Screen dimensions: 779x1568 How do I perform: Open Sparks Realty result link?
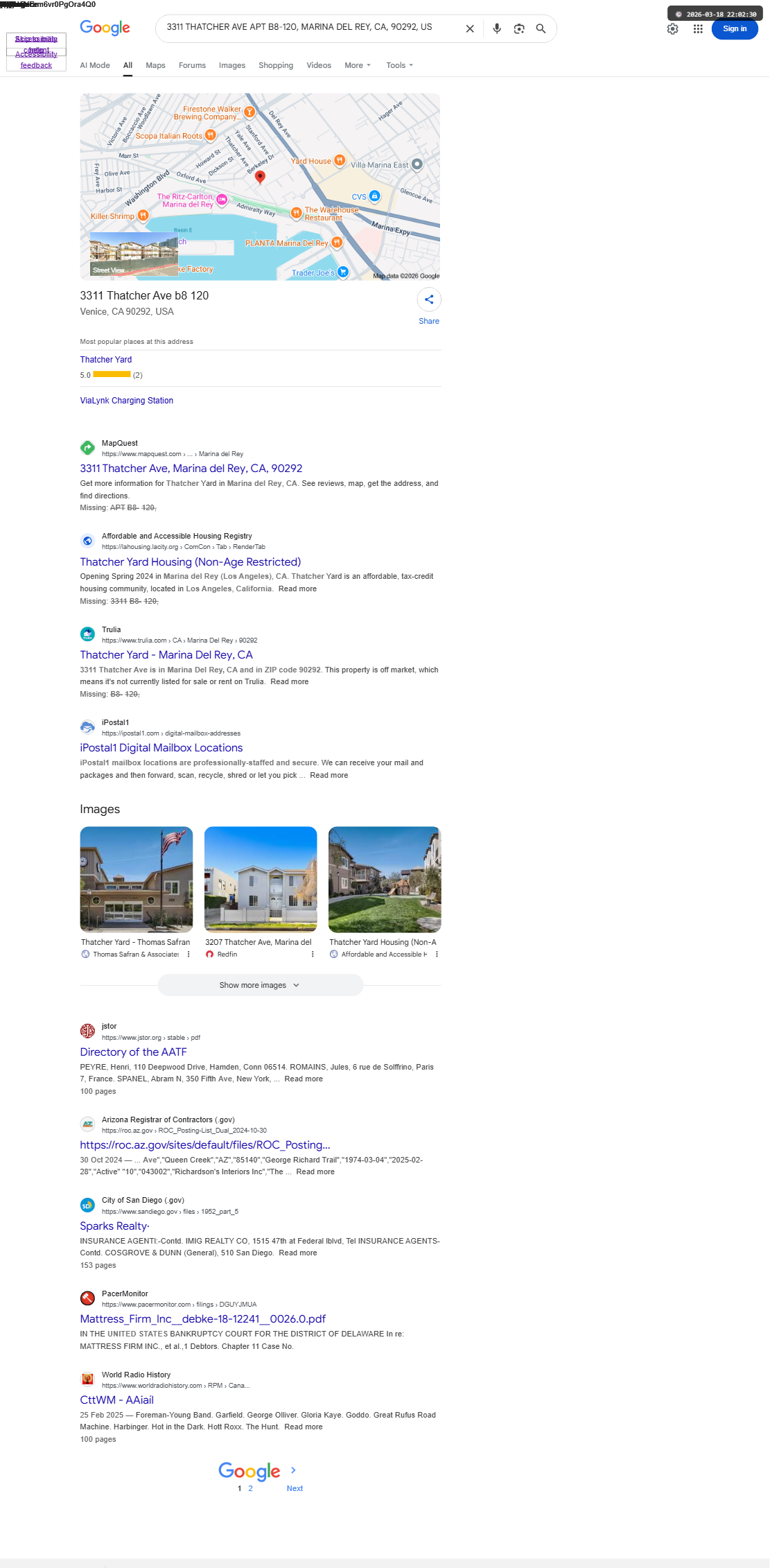(114, 1226)
